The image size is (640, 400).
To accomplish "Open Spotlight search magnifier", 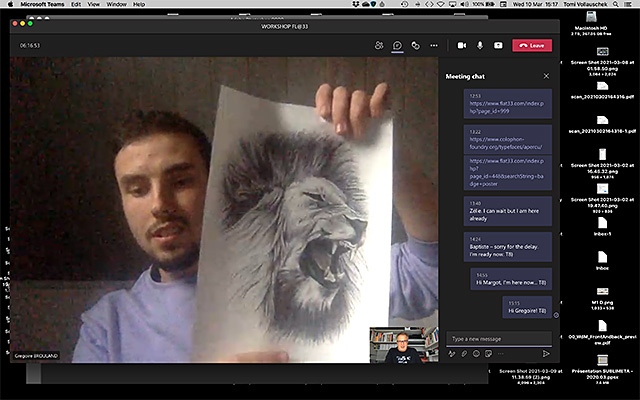I will pos(615,4).
